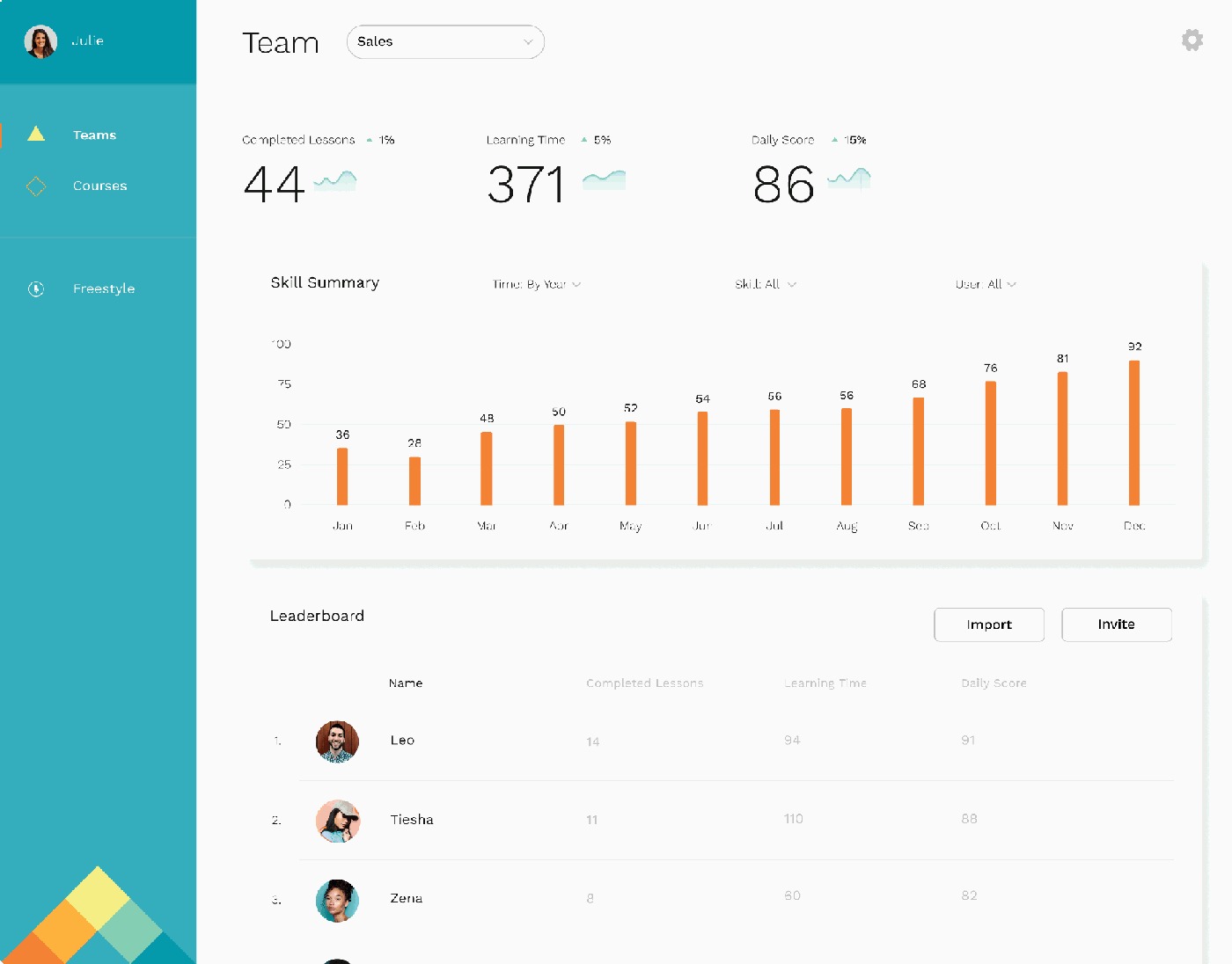
Task: Click the name Leo in leaderboard
Action: pyautogui.click(x=402, y=741)
